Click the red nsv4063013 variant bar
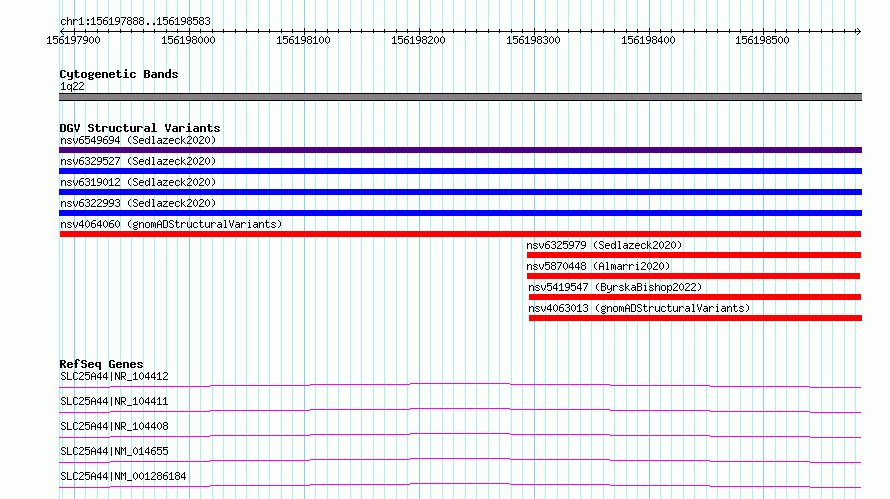Viewport: 890px width, 499px height. (695, 318)
